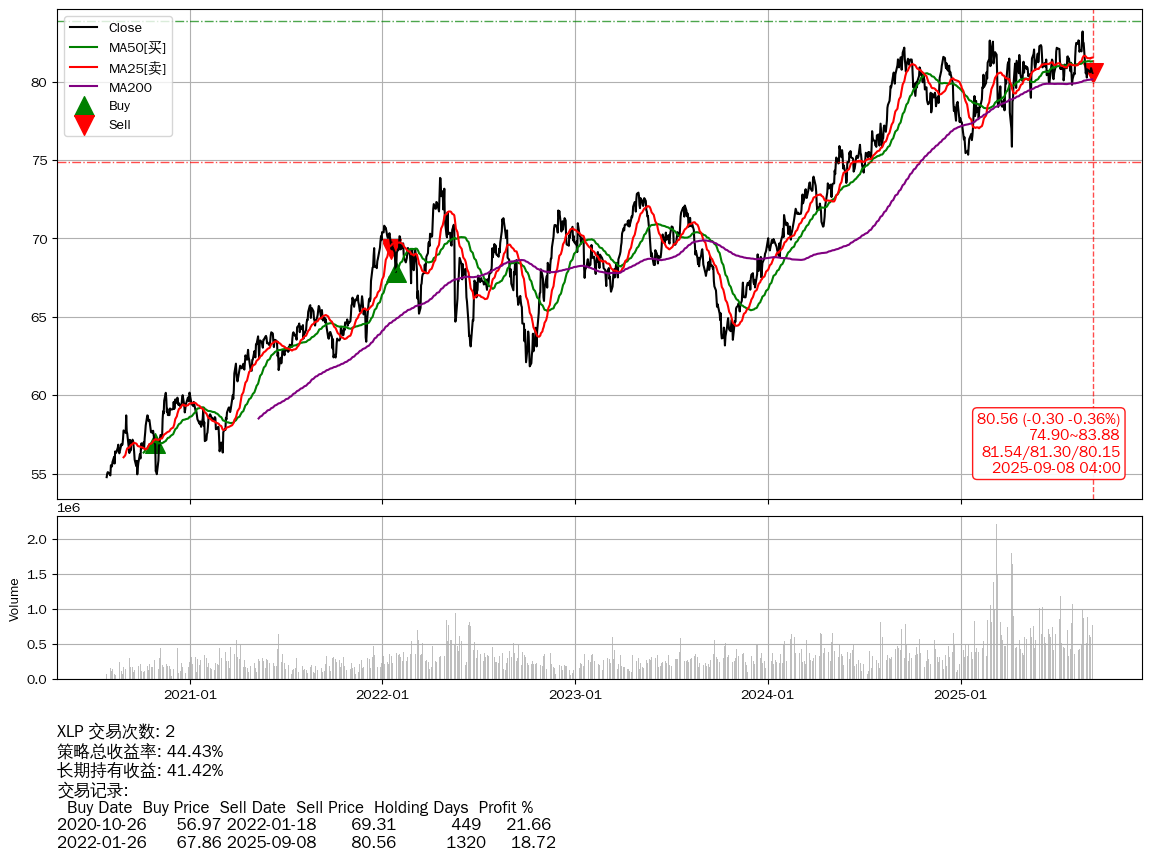Click the red price info box
Image resolution: width=1152 pixels, height=860 pixels.
tap(1048, 443)
